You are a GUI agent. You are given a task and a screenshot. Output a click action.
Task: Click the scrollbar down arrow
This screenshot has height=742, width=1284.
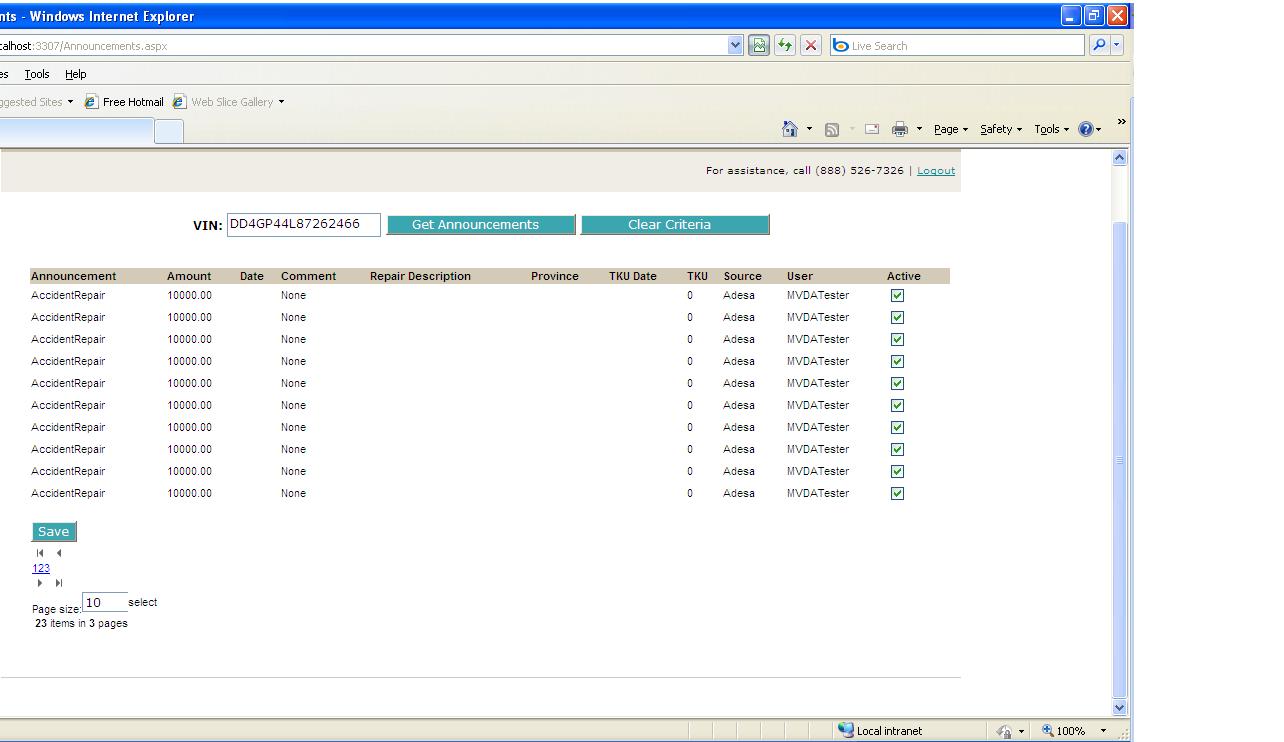tap(1119, 707)
